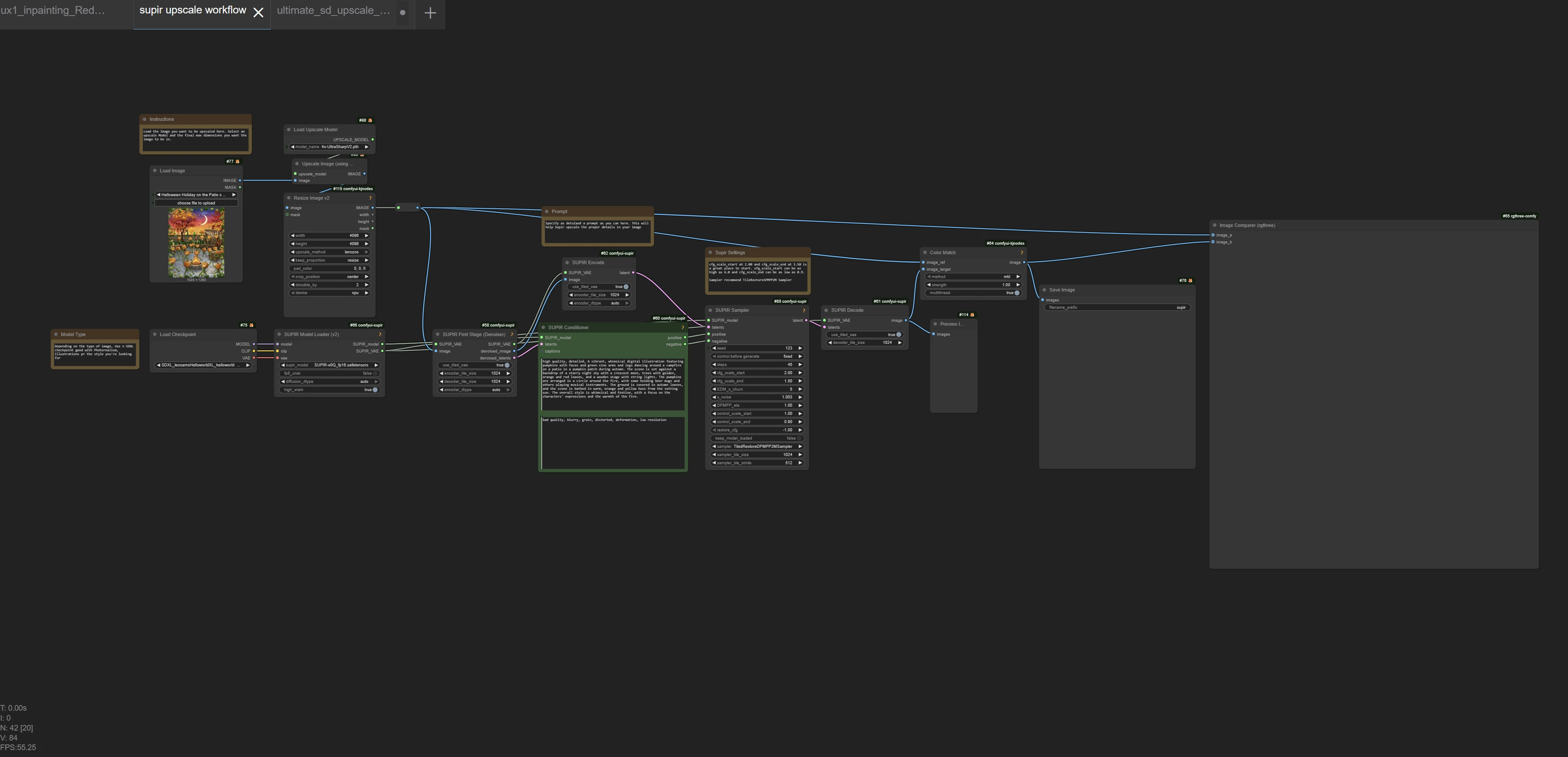1568x757 pixels.
Task: Click the SUPIR Sampler help question mark
Action: point(804,311)
